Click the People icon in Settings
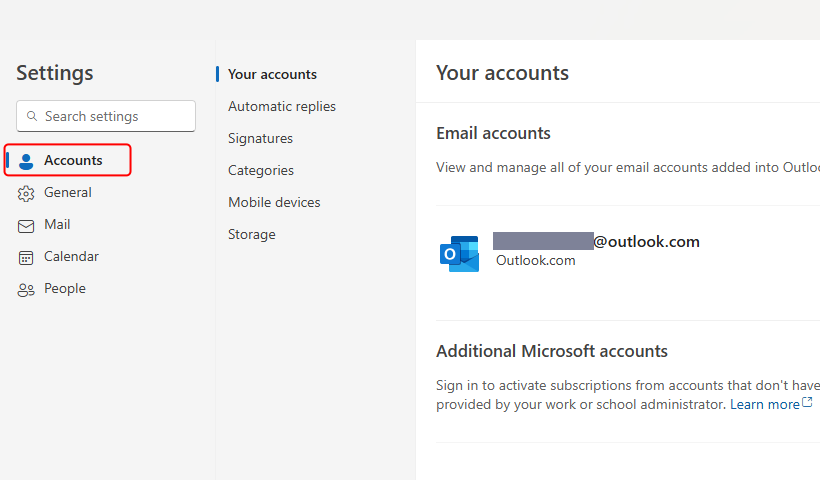820x480 pixels. 26,290
